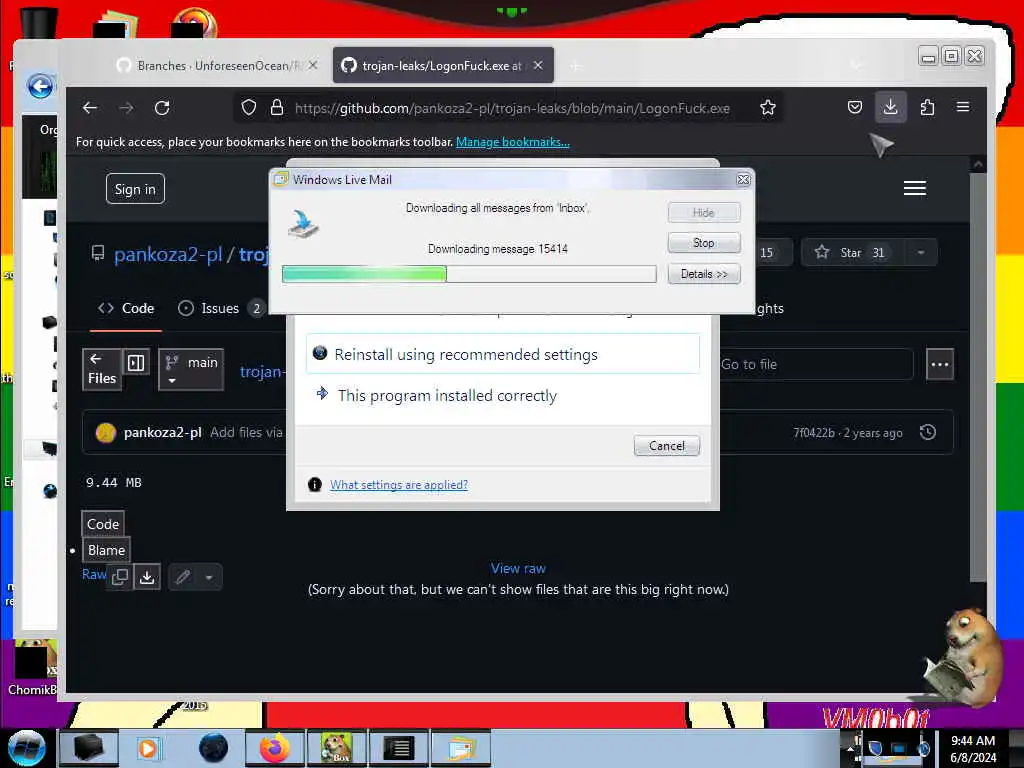
Task: Open the Code repository tab
Action: pos(126,308)
